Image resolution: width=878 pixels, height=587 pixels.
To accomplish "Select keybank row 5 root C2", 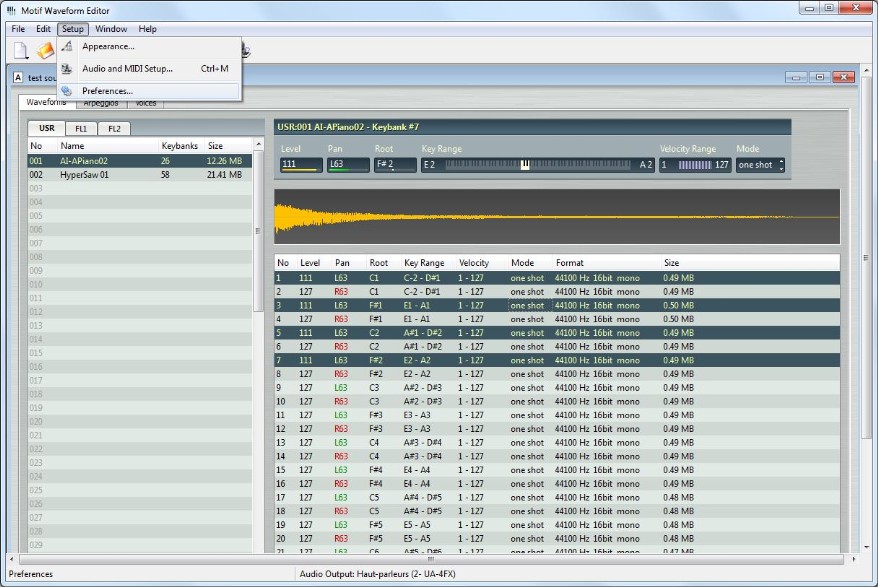I will (x=557, y=333).
